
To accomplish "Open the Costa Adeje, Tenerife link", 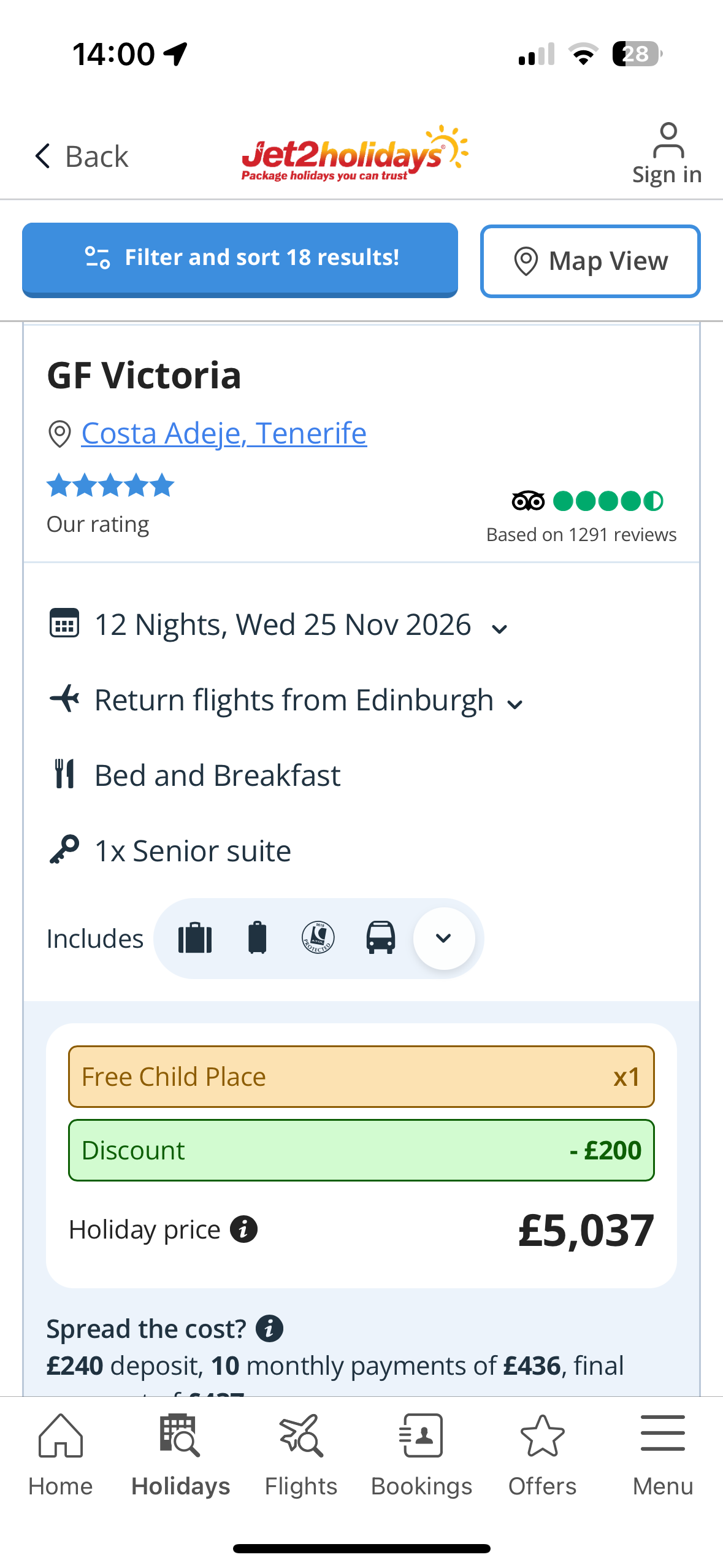I will [x=224, y=434].
